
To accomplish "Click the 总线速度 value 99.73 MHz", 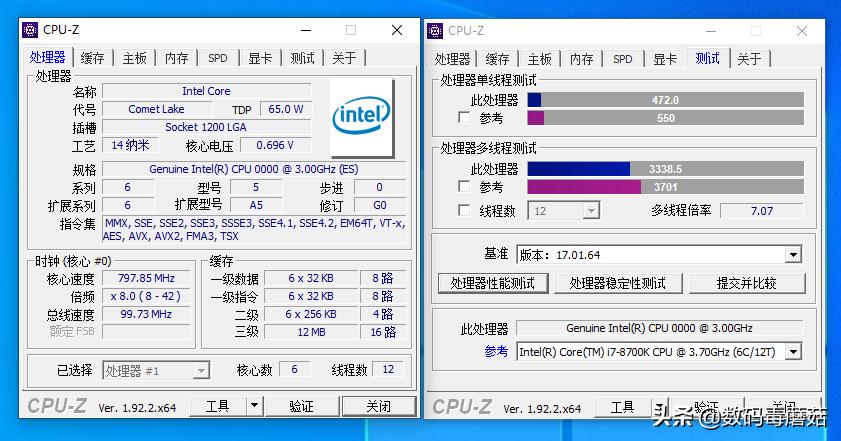I will point(146,314).
